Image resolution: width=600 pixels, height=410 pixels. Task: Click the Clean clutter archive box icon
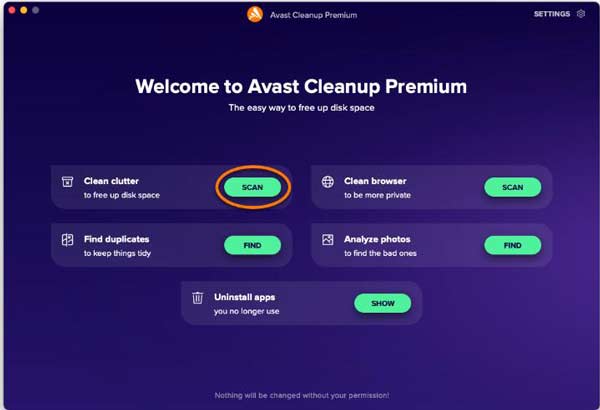67,181
